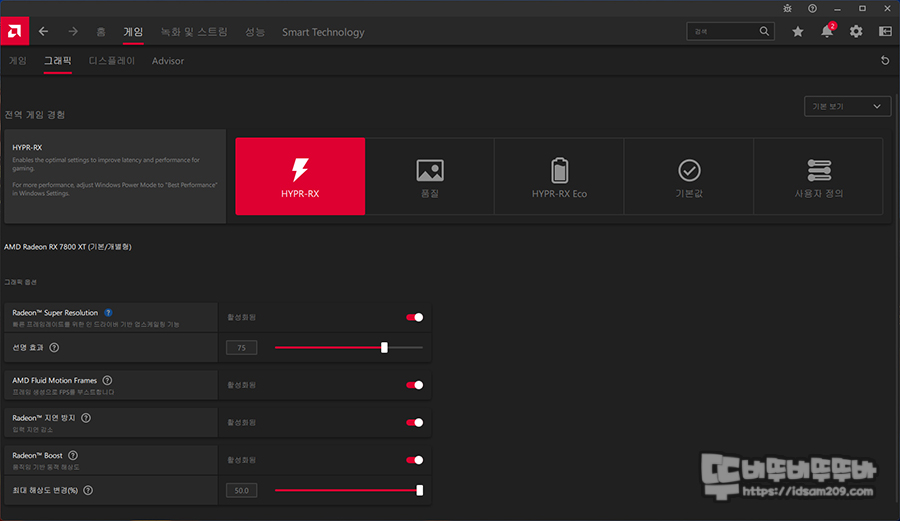
Task: Open Radeon 지연 방지 help icon
Action: point(86,418)
